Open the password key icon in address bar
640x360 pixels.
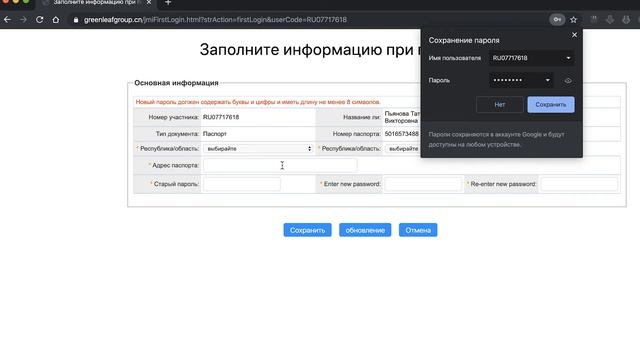coord(557,20)
